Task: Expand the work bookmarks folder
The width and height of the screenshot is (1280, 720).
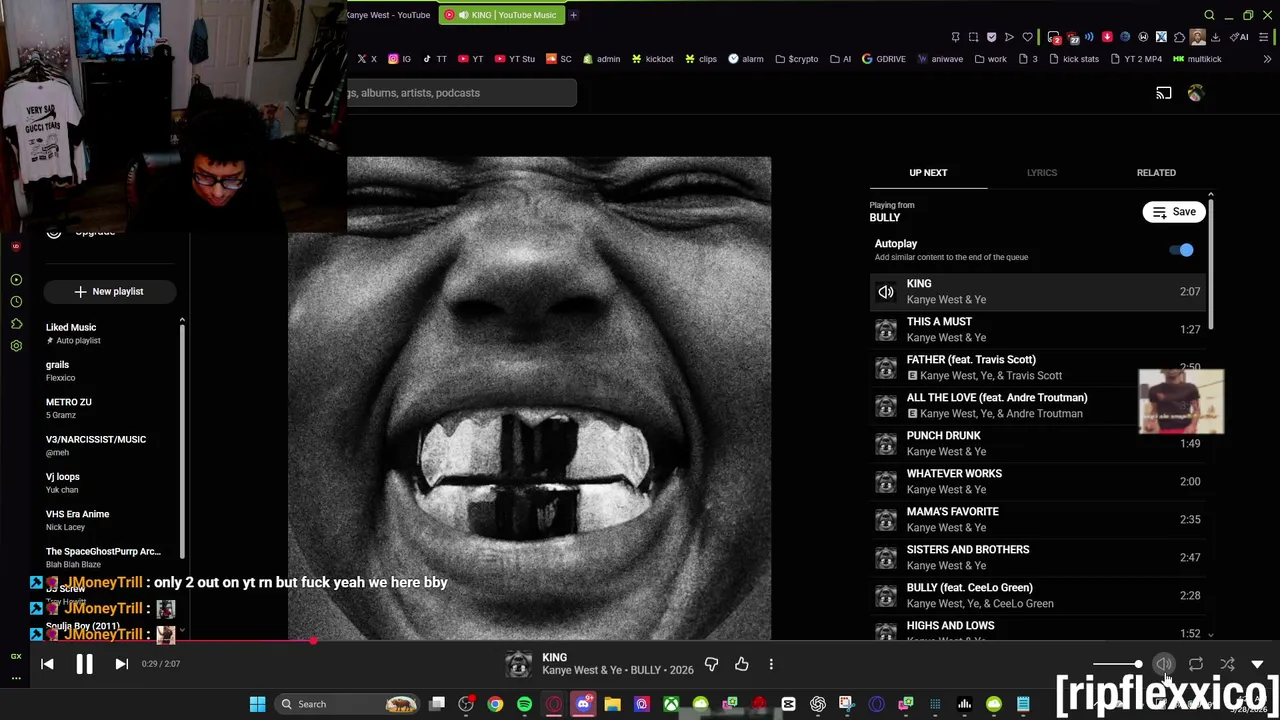Action: (x=990, y=59)
